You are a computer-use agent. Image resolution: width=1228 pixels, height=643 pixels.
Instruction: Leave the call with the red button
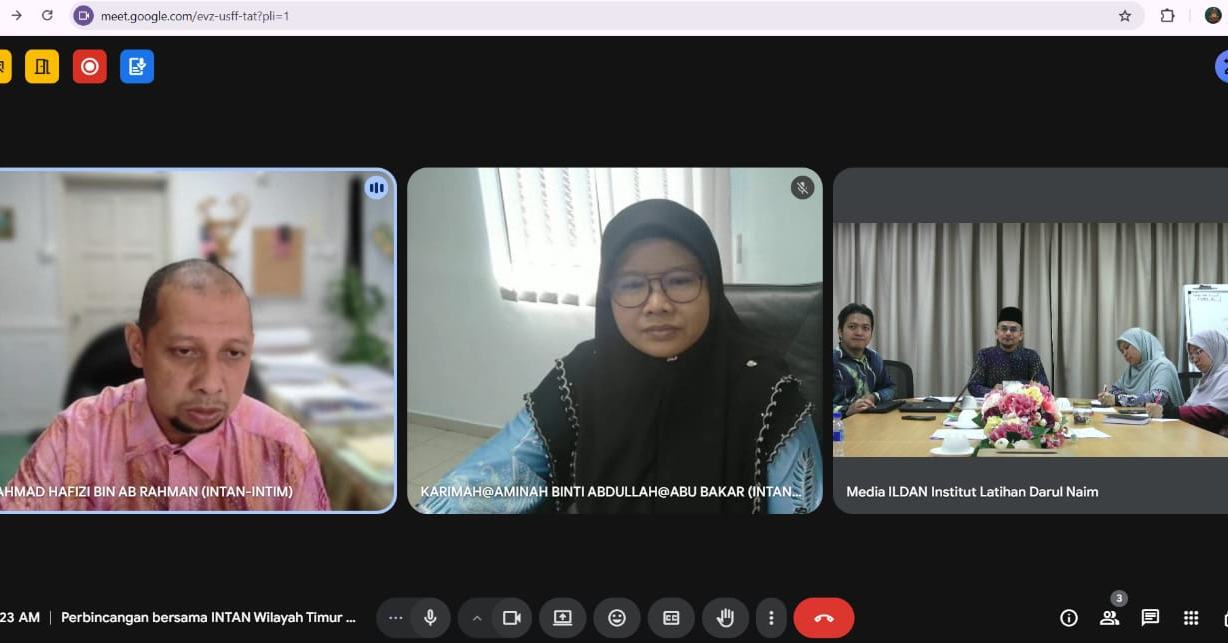(823, 618)
